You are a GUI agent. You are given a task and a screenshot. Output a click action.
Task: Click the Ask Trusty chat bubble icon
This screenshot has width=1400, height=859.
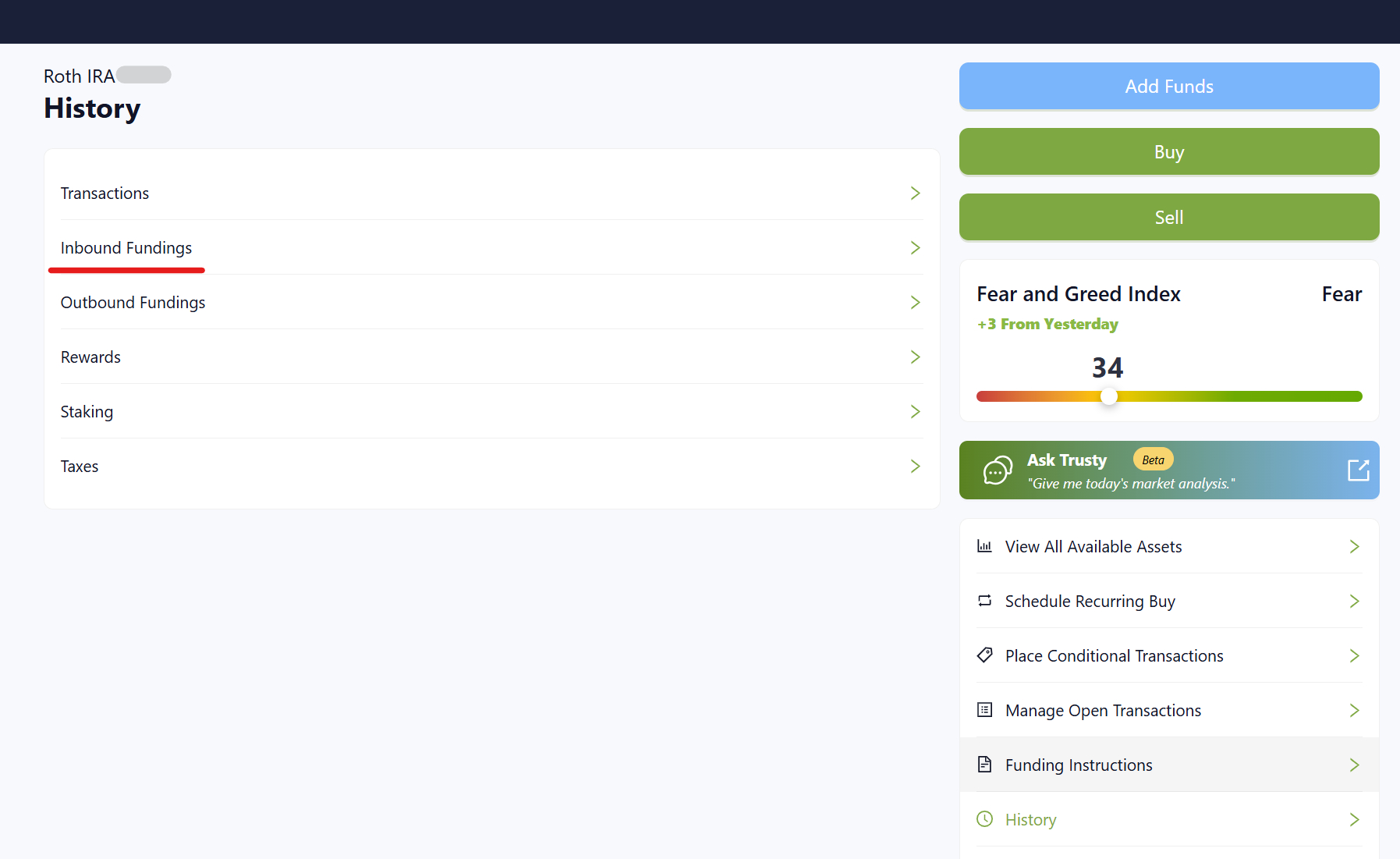tap(998, 470)
